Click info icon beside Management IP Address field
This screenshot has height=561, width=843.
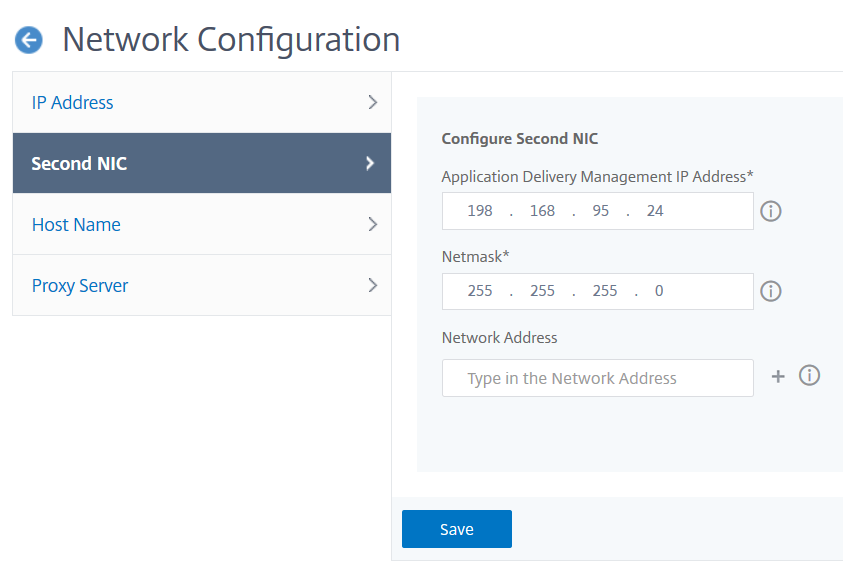770,211
